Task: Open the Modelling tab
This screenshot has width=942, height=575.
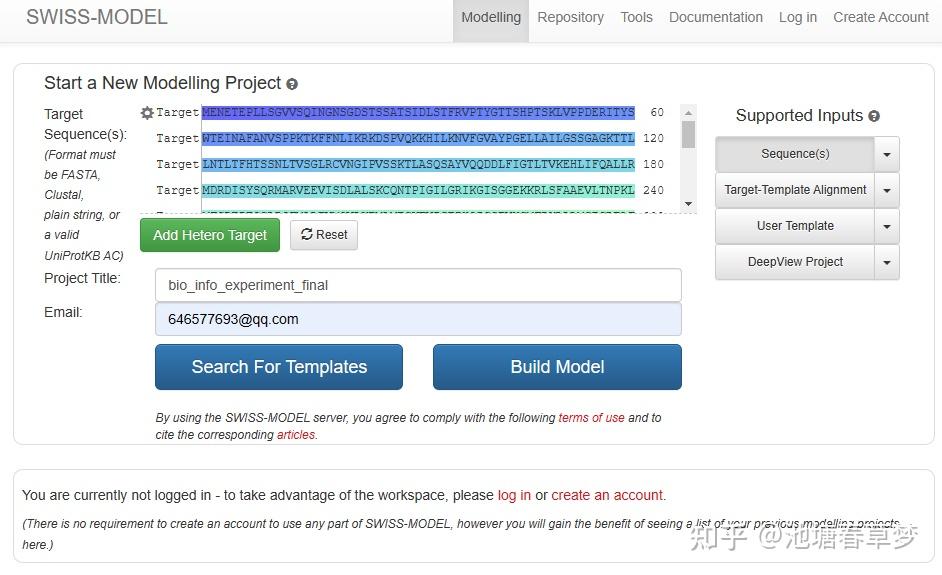Action: pyautogui.click(x=491, y=17)
